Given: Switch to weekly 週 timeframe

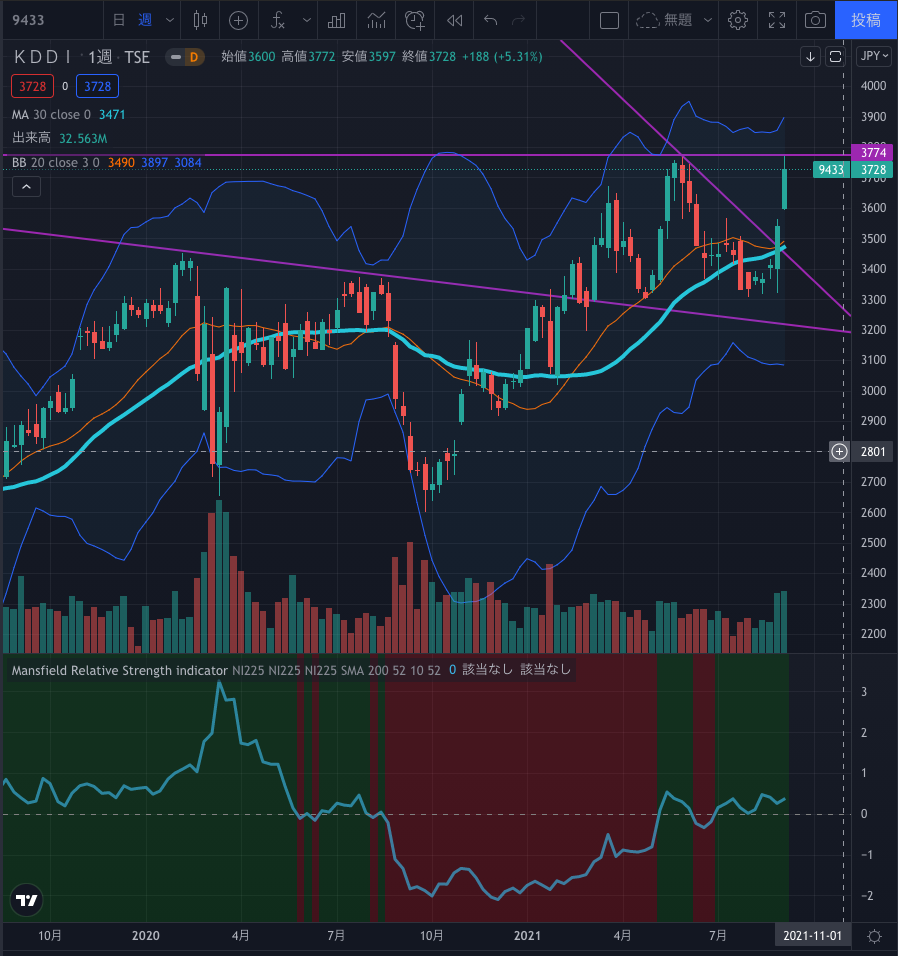Looking at the screenshot, I should click(x=145, y=20).
